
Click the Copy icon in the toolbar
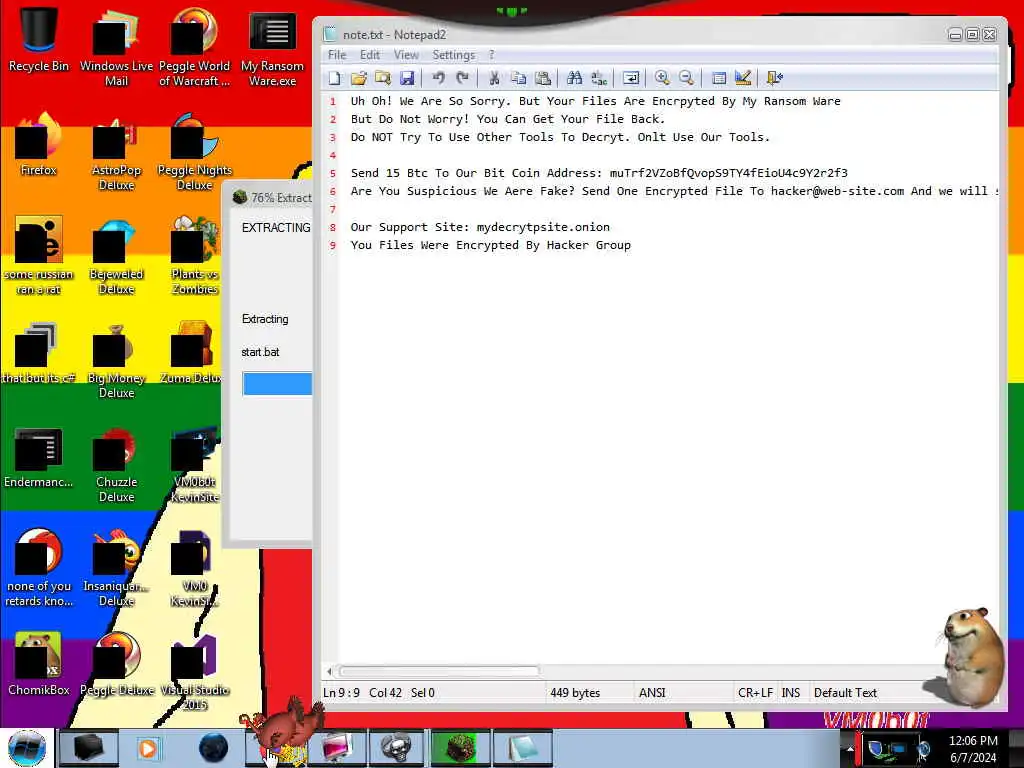[519, 78]
